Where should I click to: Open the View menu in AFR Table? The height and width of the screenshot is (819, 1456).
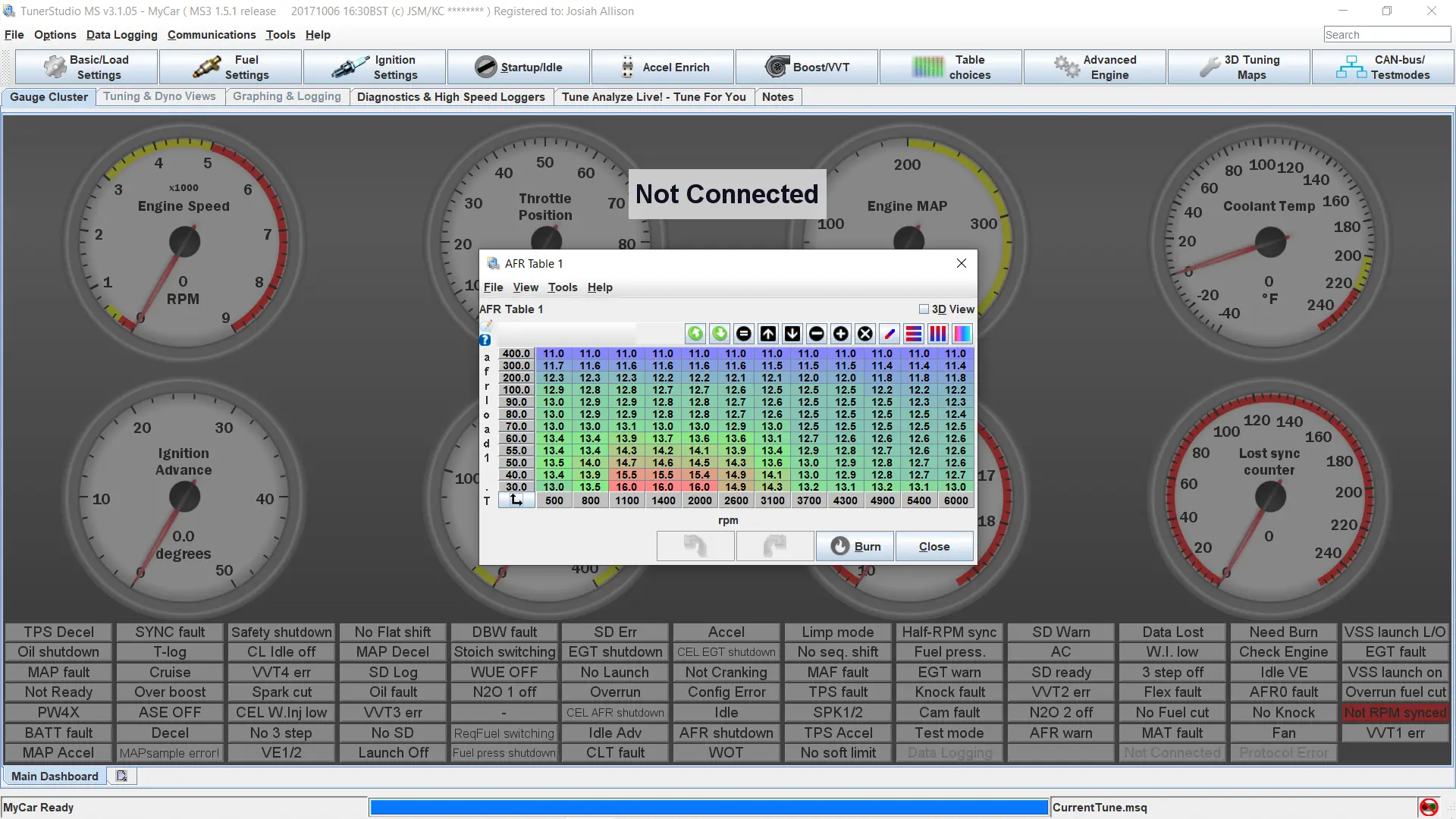pyautogui.click(x=526, y=287)
